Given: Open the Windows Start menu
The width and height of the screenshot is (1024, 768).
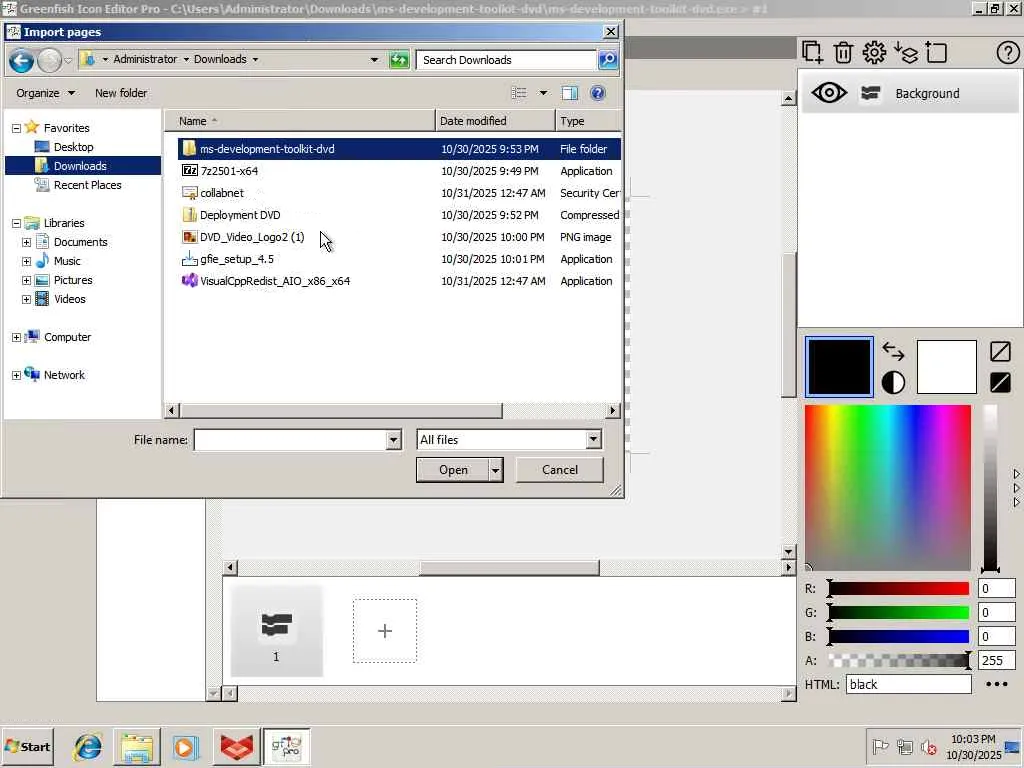Looking at the screenshot, I should pos(27,746).
